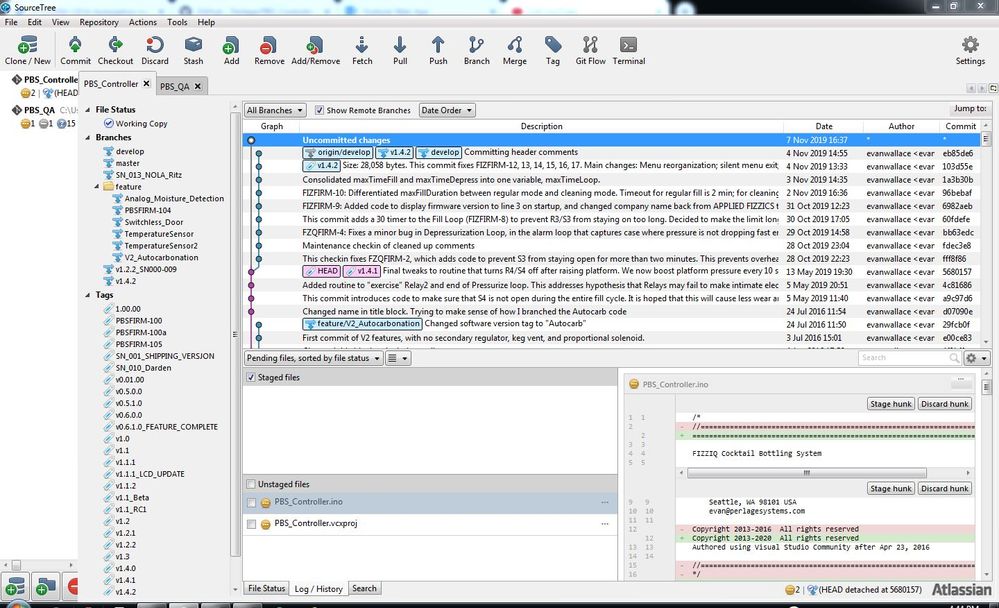
Task: Toggle the Show Remote Branches checkbox
Action: click(x=320, y=110)
